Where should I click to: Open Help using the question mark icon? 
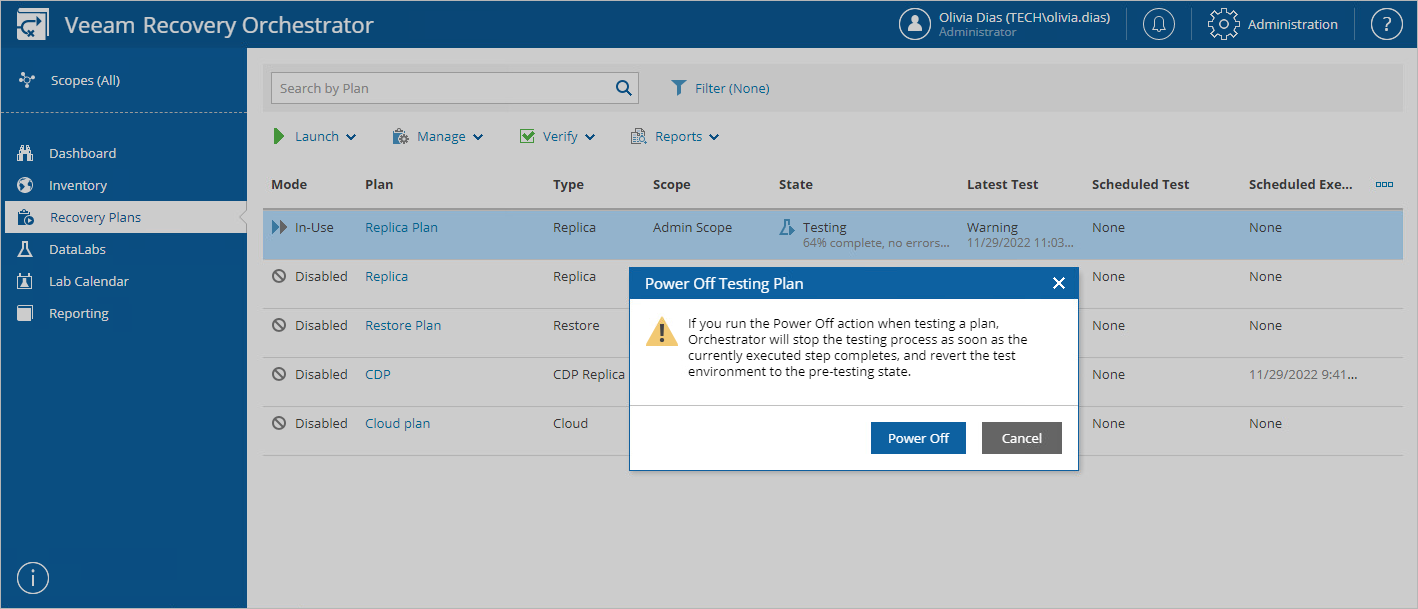click(1386, 23)
